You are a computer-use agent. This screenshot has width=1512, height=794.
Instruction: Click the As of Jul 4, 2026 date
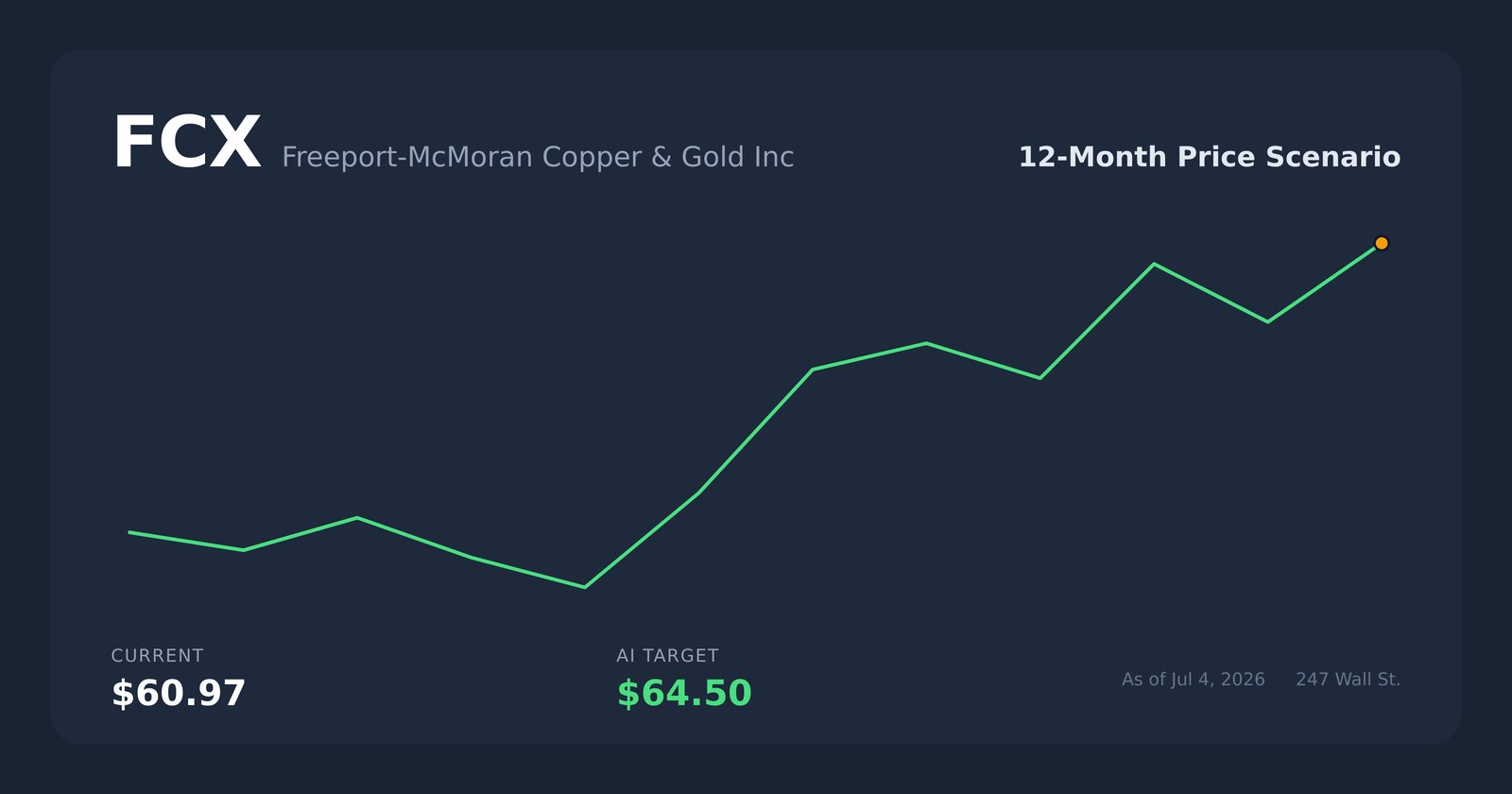(1194, 680)
